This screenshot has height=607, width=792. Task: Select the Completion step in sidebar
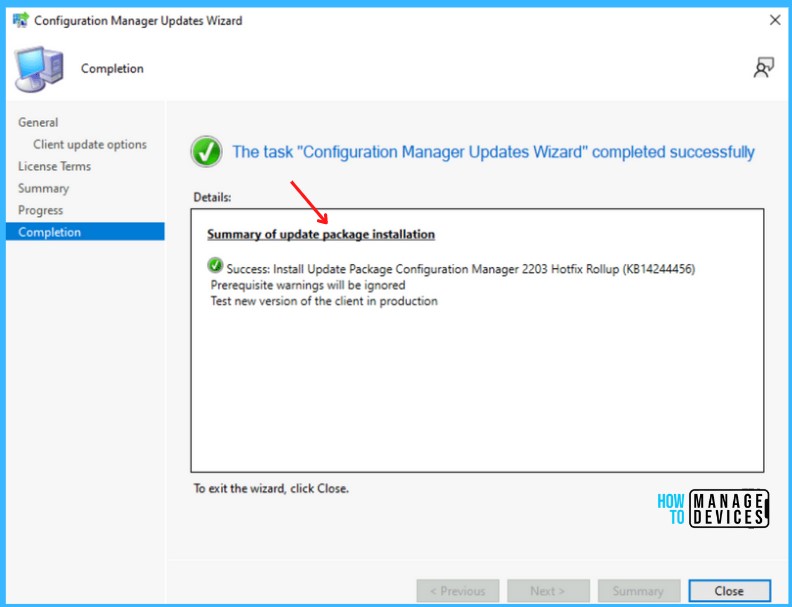(85, 232)
